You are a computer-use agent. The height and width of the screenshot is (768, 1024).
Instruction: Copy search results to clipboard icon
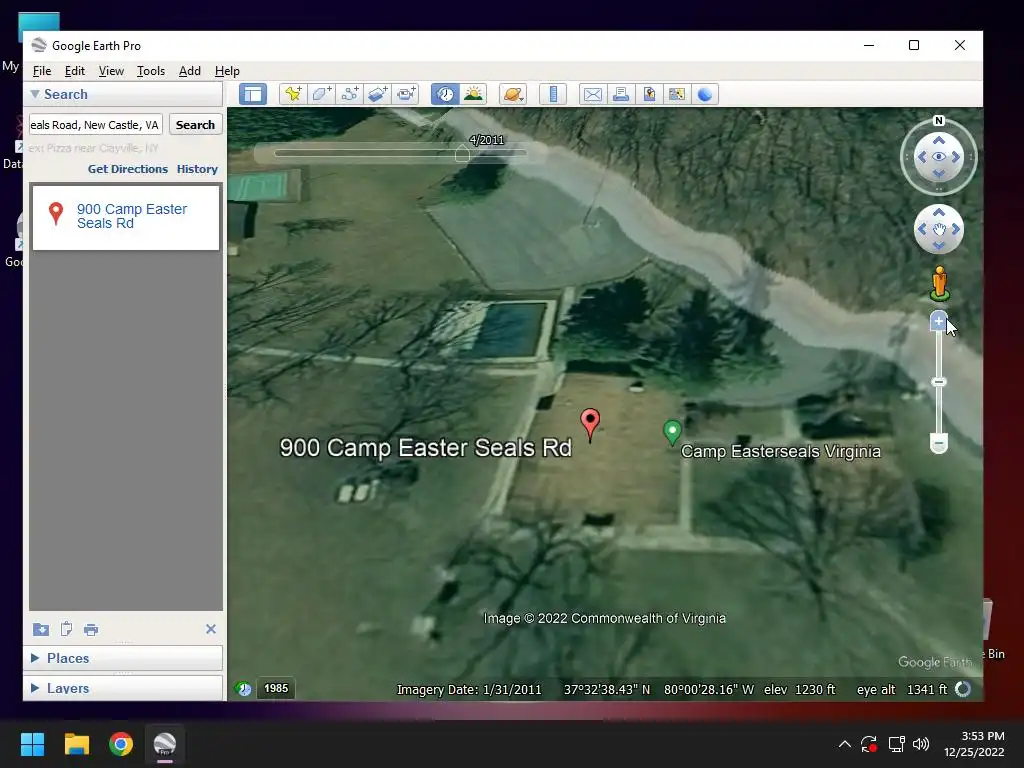pyautogui.click(x=66, y=629)
